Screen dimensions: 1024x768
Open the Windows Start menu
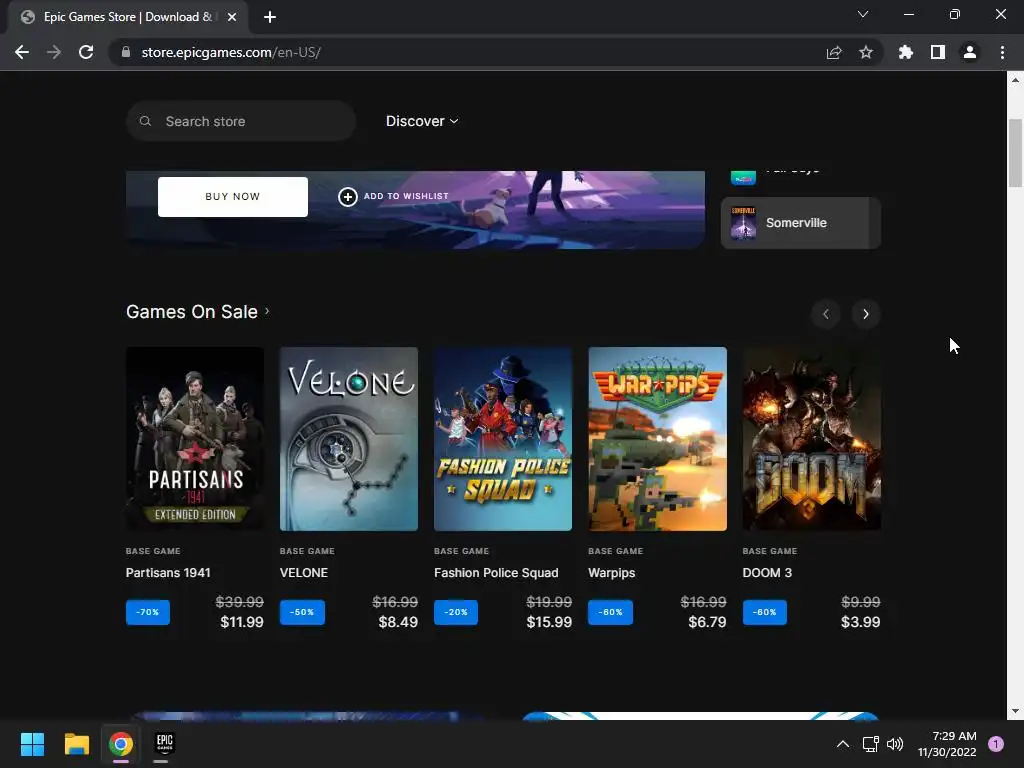[x=32, y=744]
